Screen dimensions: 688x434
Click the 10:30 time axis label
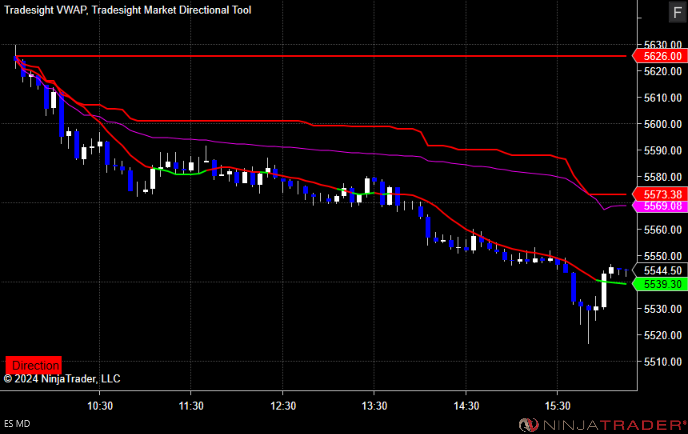pos(100,406)
